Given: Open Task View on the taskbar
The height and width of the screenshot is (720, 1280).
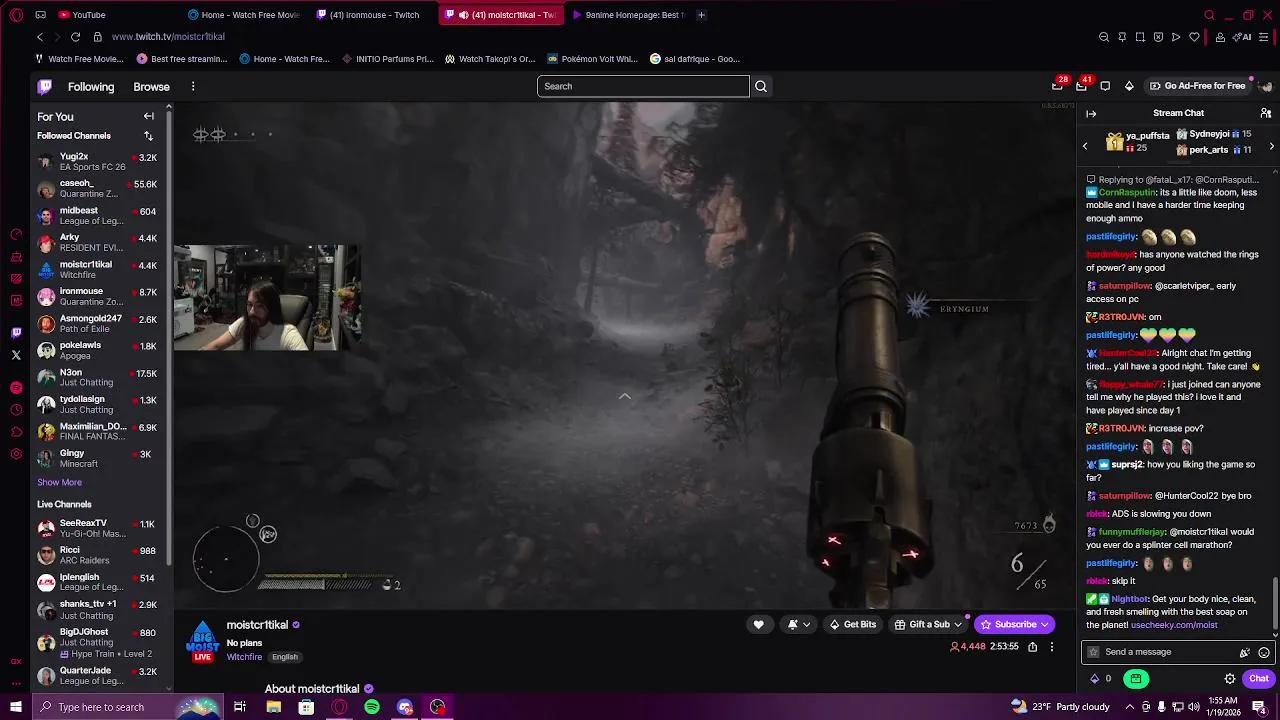Looking at the screenshot, I should coord(240,707).
